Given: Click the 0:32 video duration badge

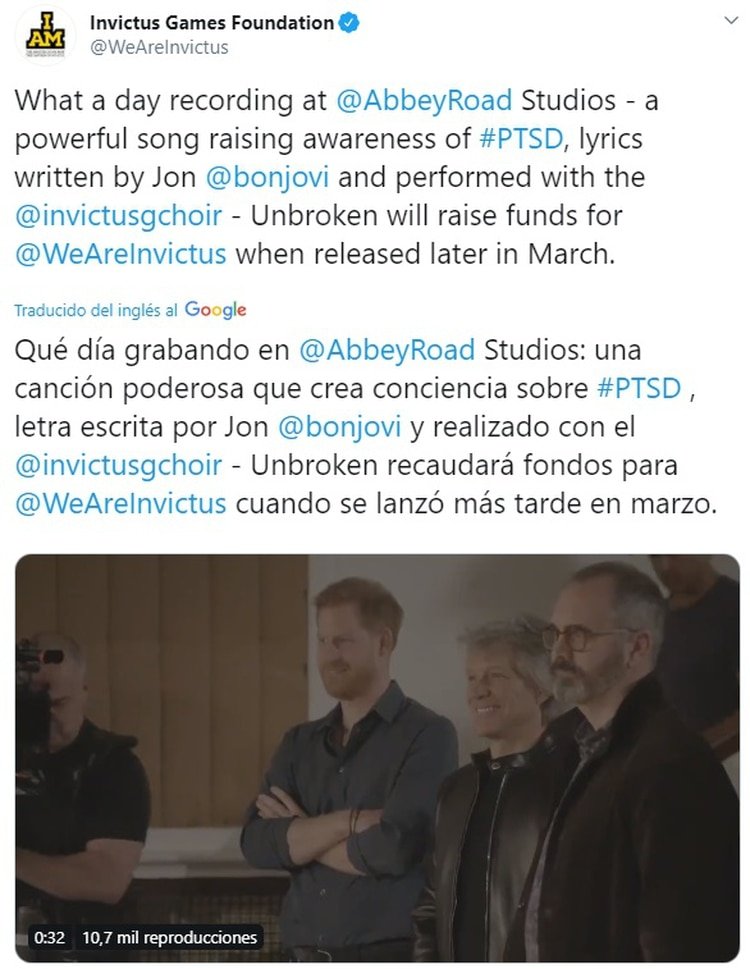Looking at the screenshot, I should click(49, 937).
